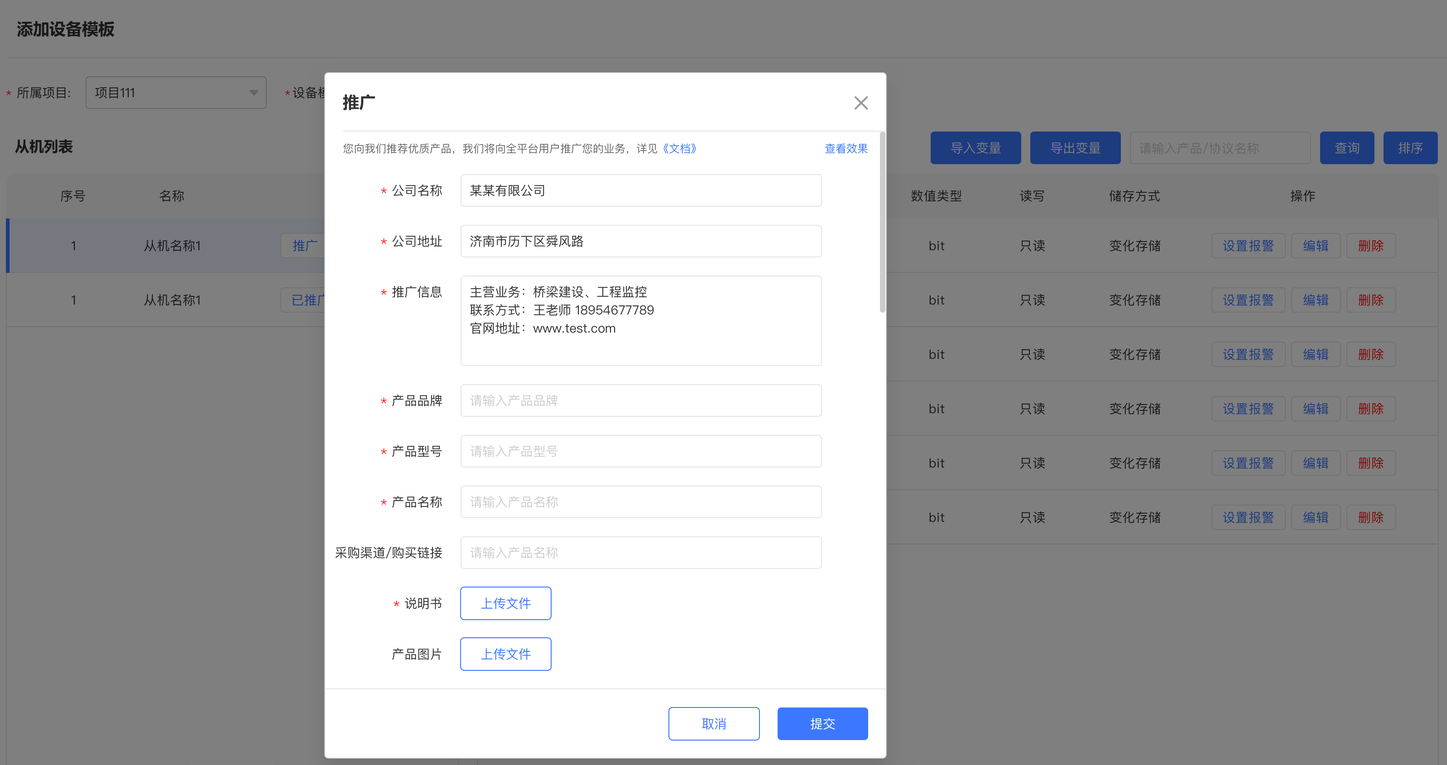Image resolution: width=1447 pixels, height=765 pixels.
Task: Click 设置报警 in the first table row
Action: (1248, 246)
